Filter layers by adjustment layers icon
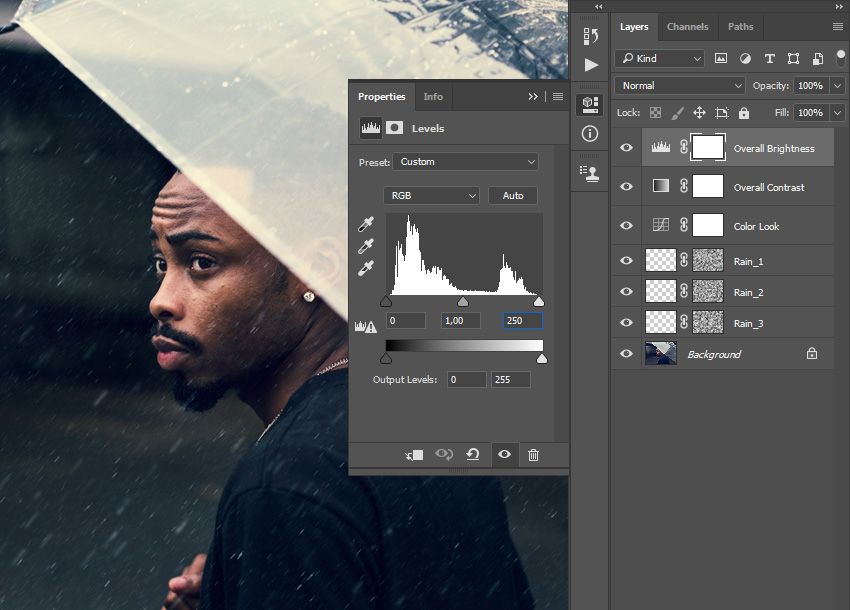The image size is (850, 610). click(x=745, y=59)
